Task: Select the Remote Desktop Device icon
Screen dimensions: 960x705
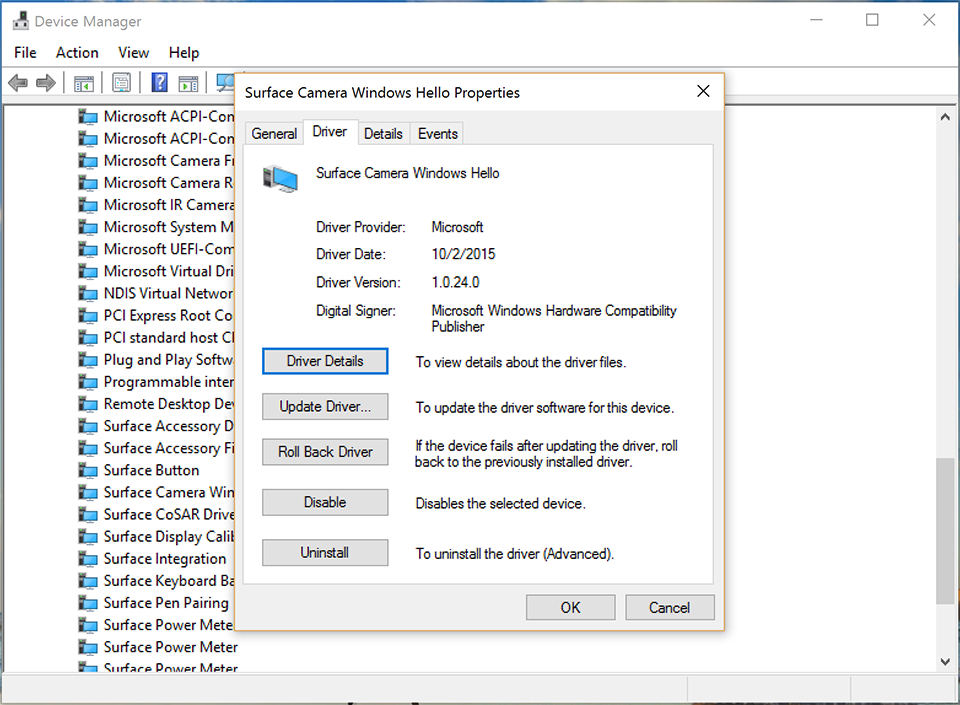Action: click(x=88, y=404)
